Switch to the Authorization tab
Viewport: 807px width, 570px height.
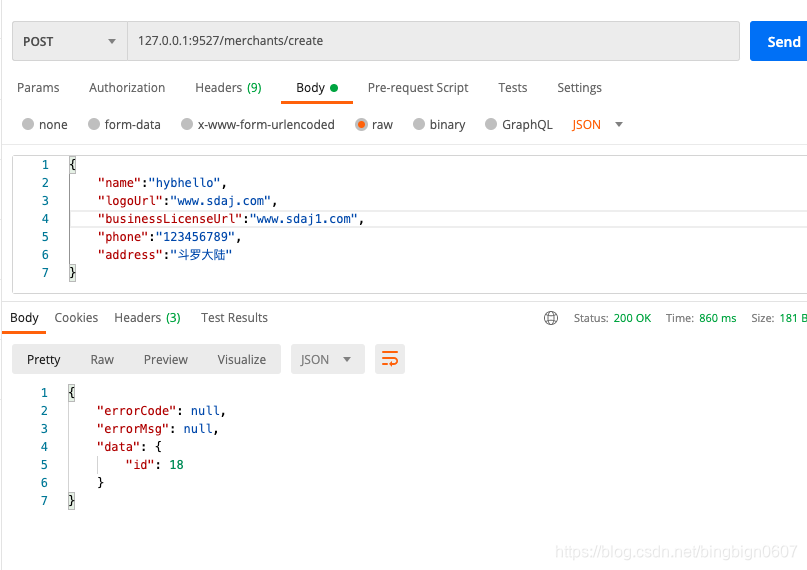coord(127,87)
